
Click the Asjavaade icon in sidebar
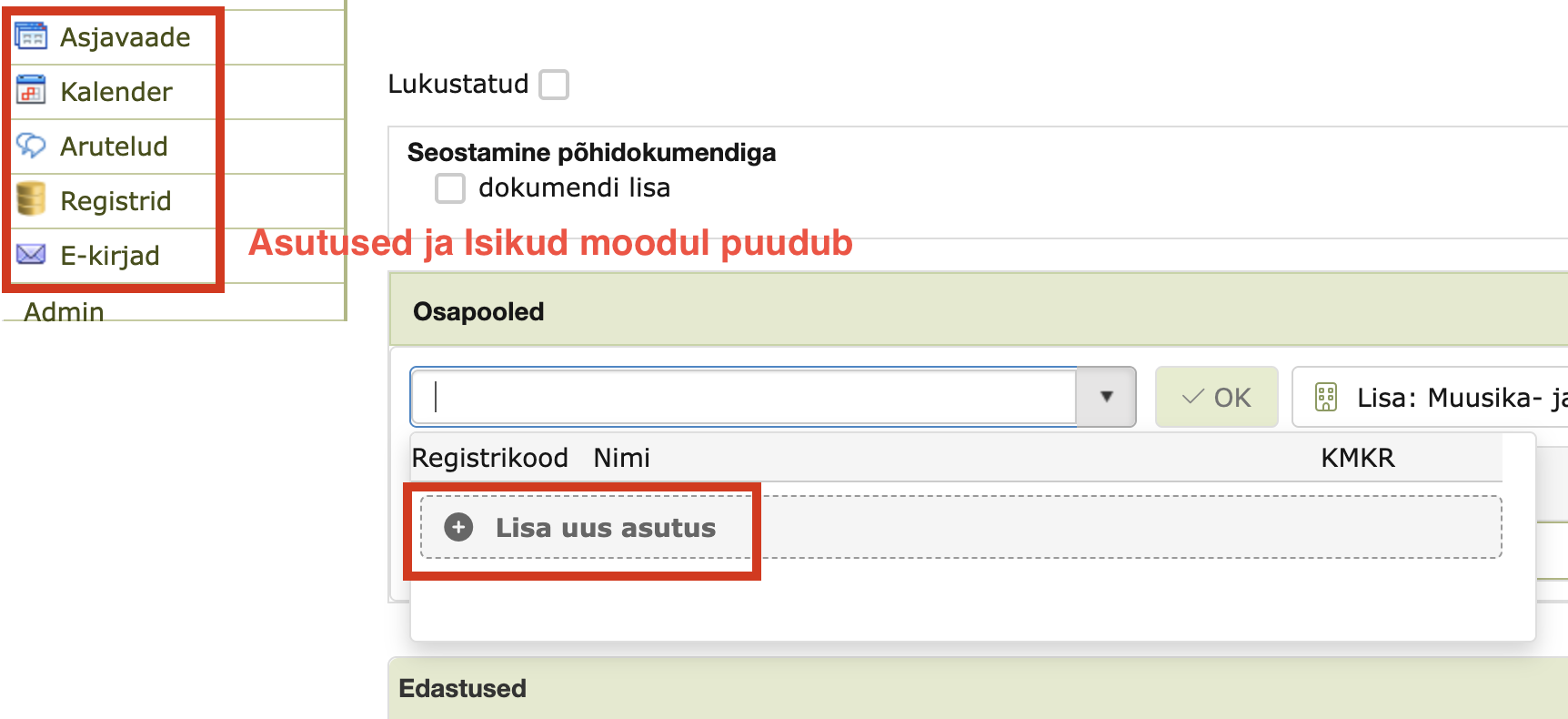pyautogui.click(x=31, y=36)
